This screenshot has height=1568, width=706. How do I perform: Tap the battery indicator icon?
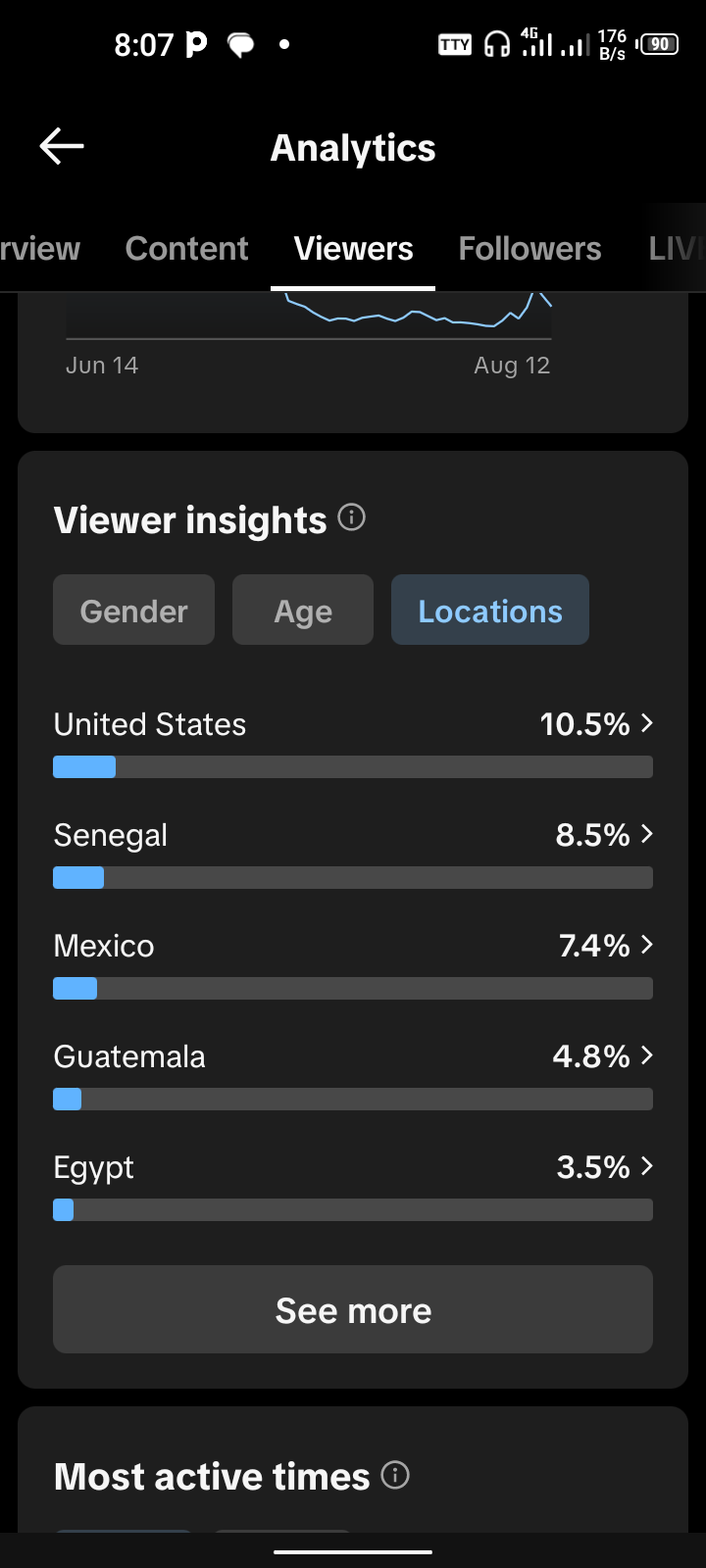point(658,44)
